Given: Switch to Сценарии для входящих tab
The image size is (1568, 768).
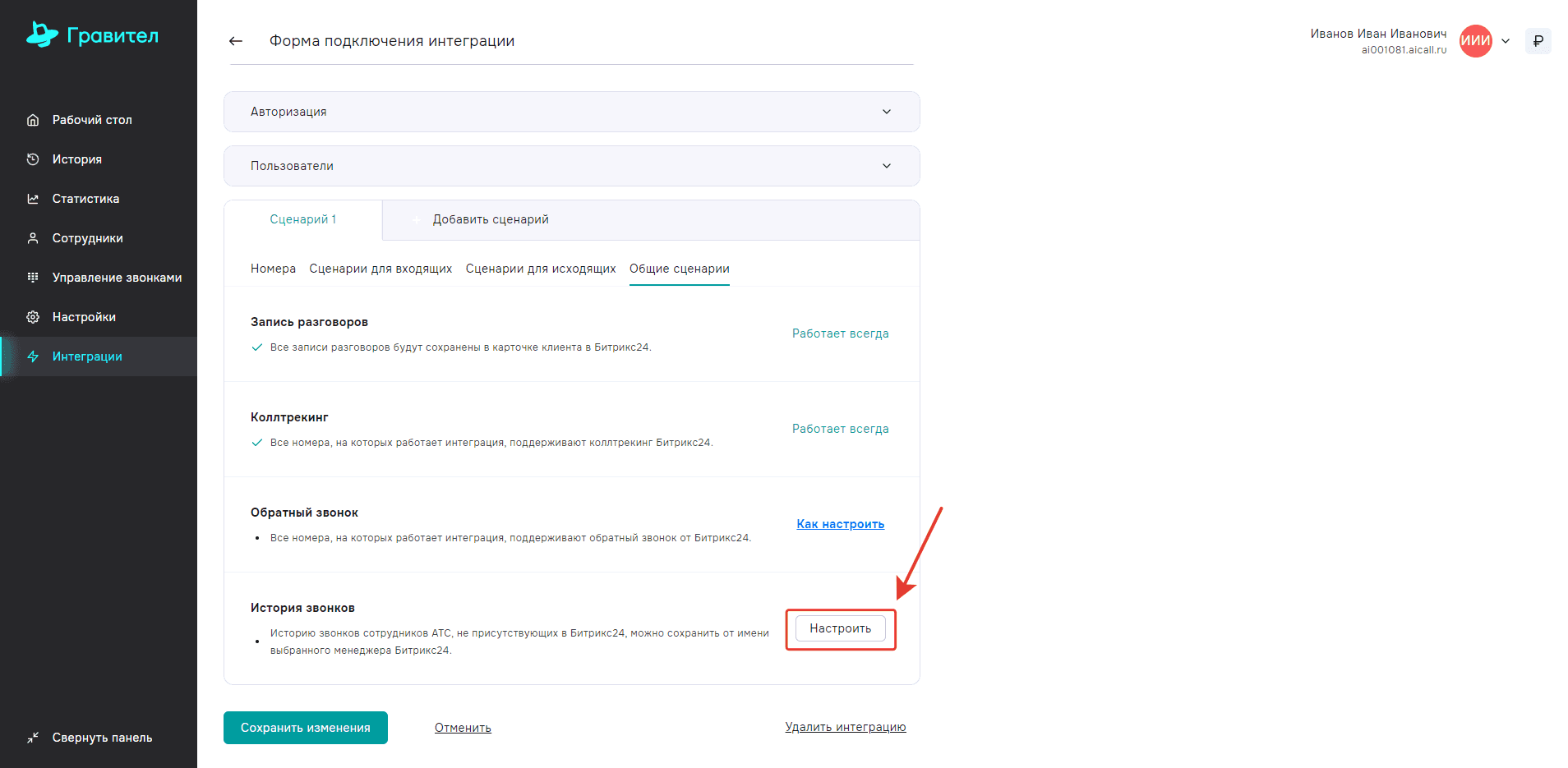Looking at the screenshot, I should [380, 269].
